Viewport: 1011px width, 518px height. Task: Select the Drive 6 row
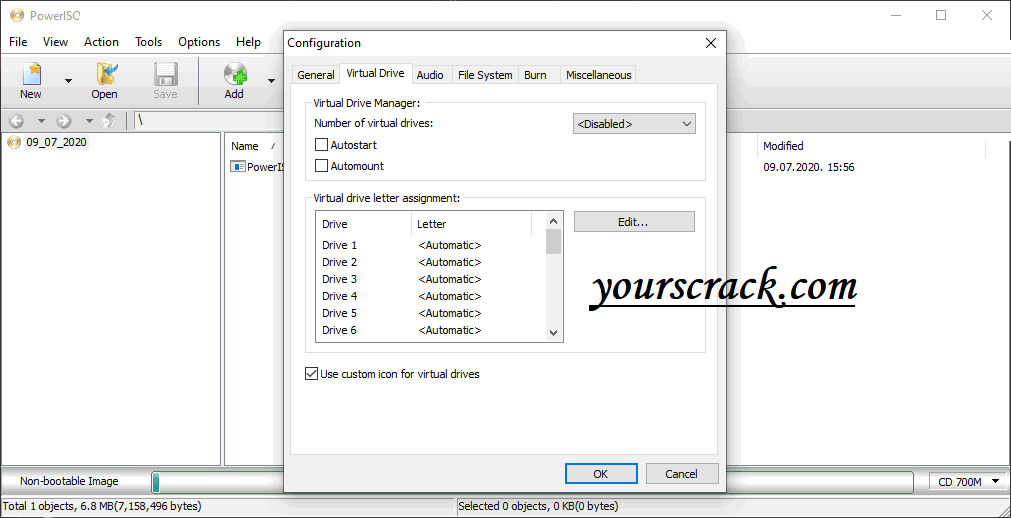(429, 330)
